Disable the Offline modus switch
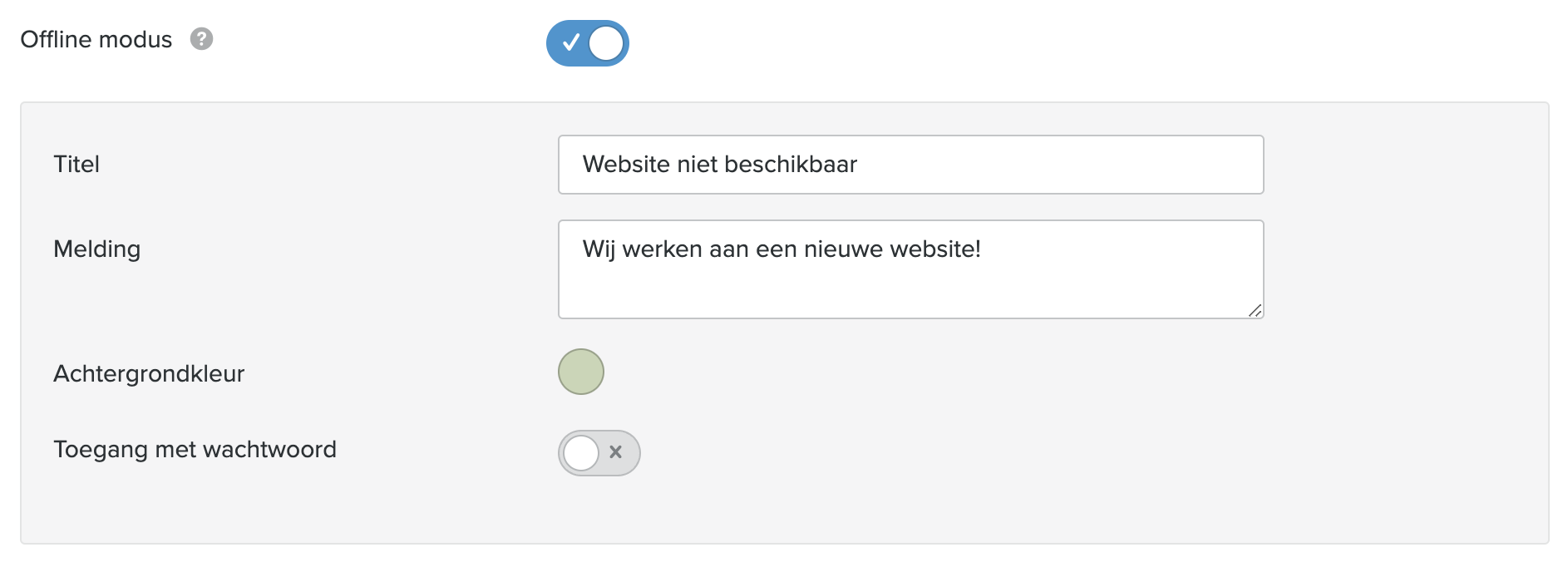1568x567 pixels. (x=587, y=43)
